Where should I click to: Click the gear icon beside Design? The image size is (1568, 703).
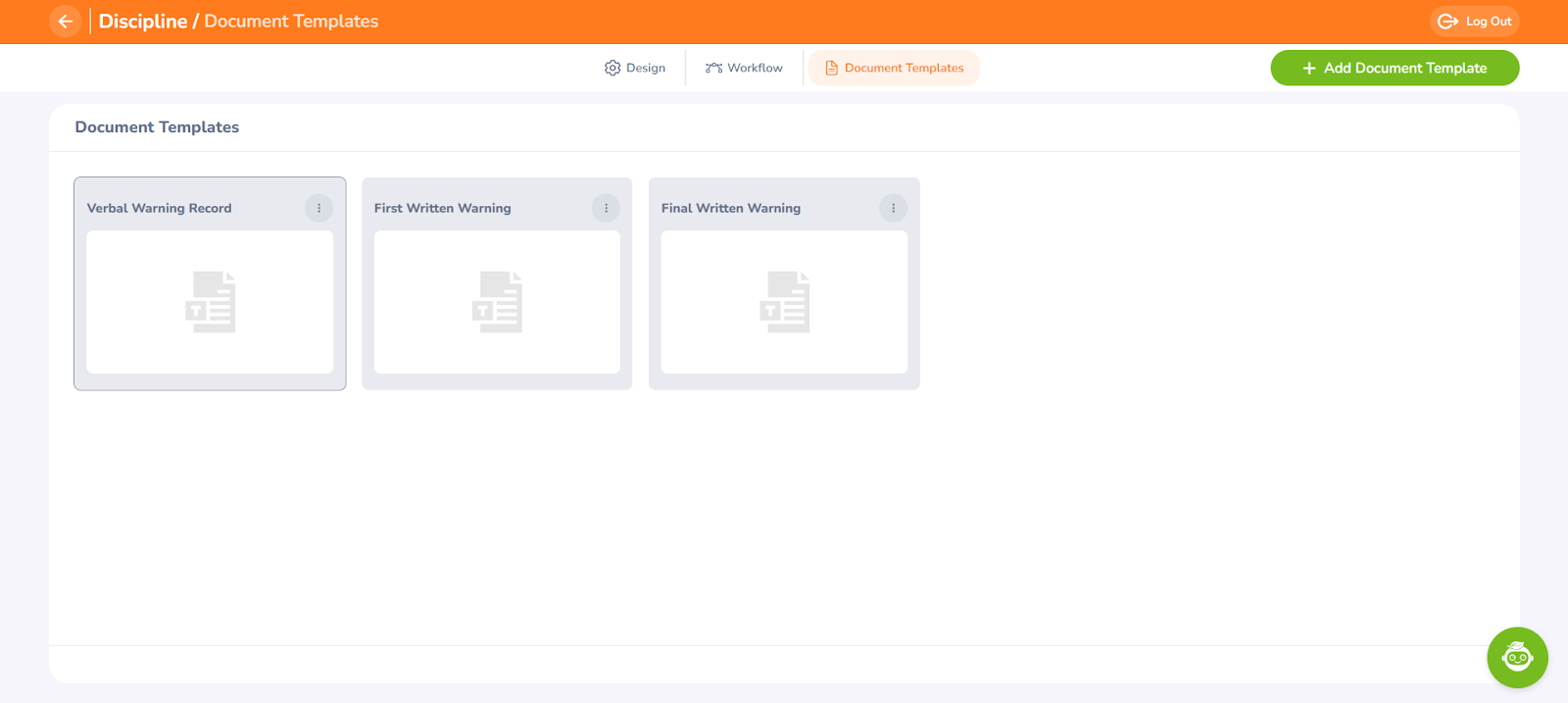pyautogui.click(x=612, y=68)
